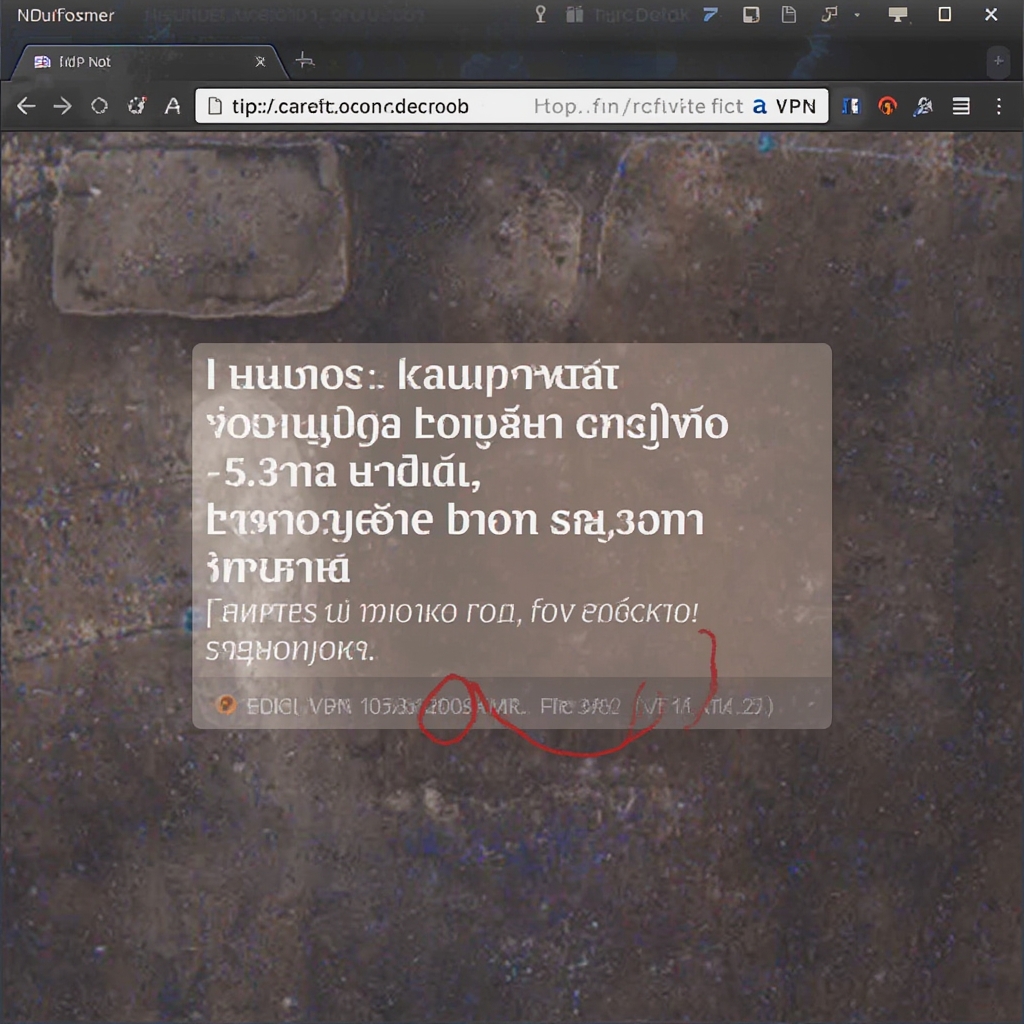This screenshot has height=1024, width=1024.
Task: Toggle the VPN badge in the address bar
Action: click(x=785, y=106)
